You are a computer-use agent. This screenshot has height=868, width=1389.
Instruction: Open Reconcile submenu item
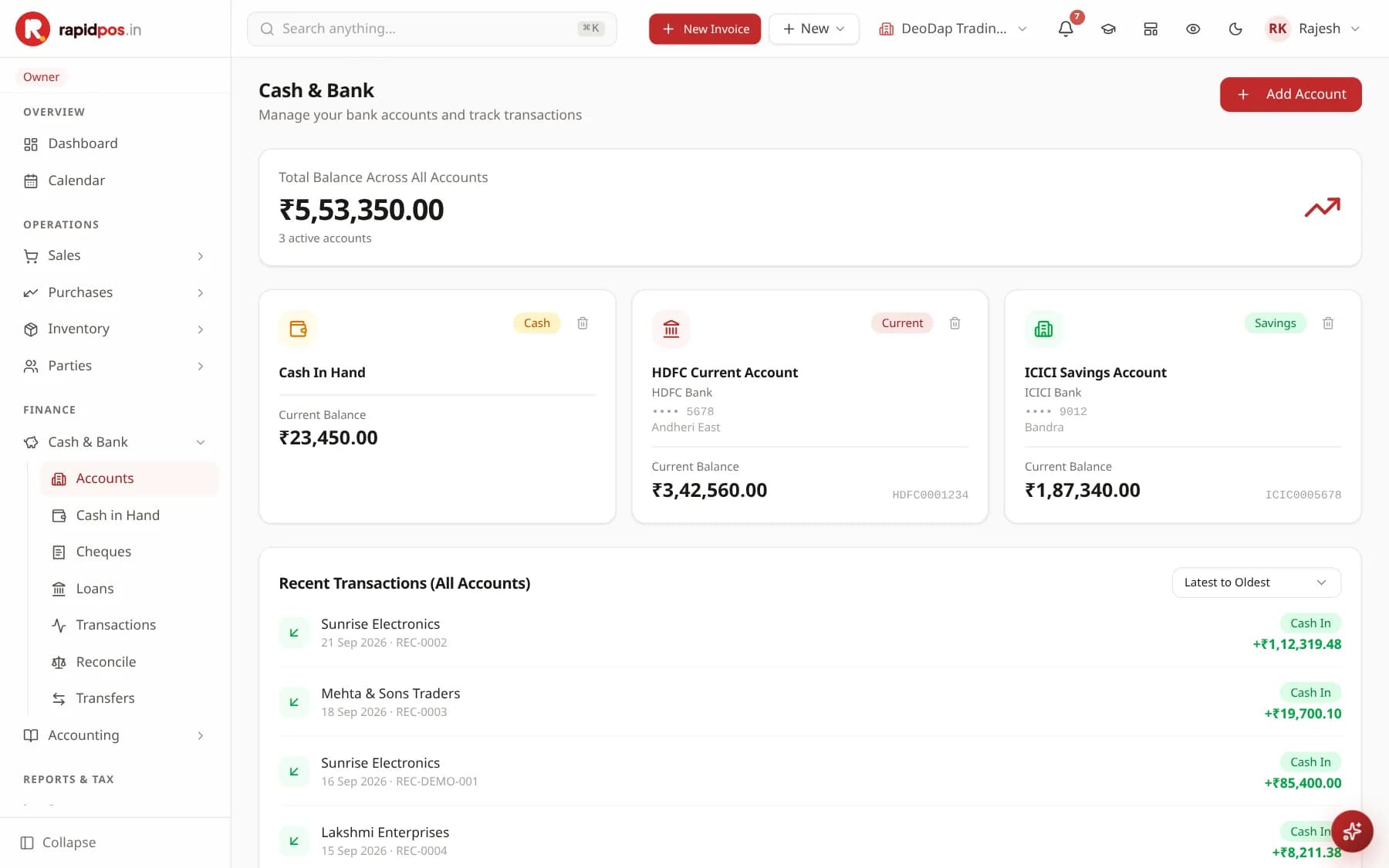pos(130,662)
